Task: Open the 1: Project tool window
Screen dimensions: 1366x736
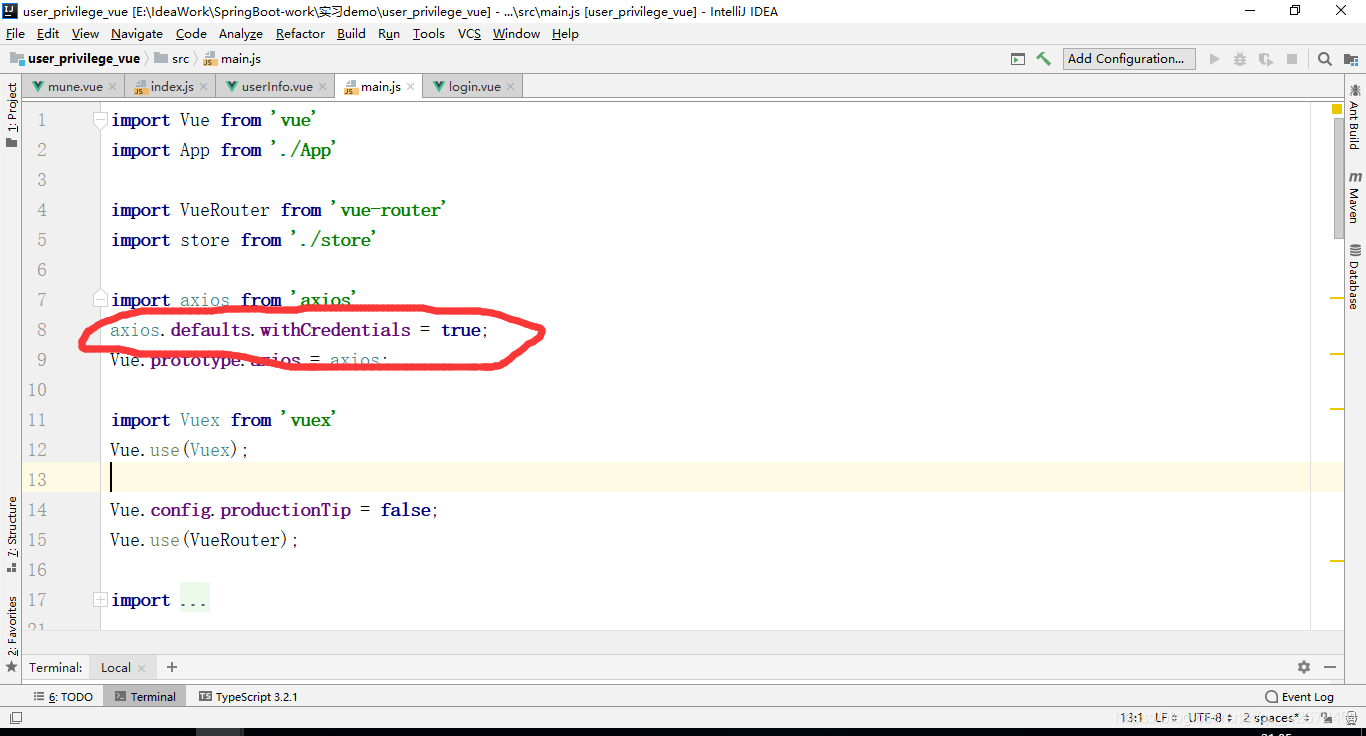Action: click(x=12, y=115)
